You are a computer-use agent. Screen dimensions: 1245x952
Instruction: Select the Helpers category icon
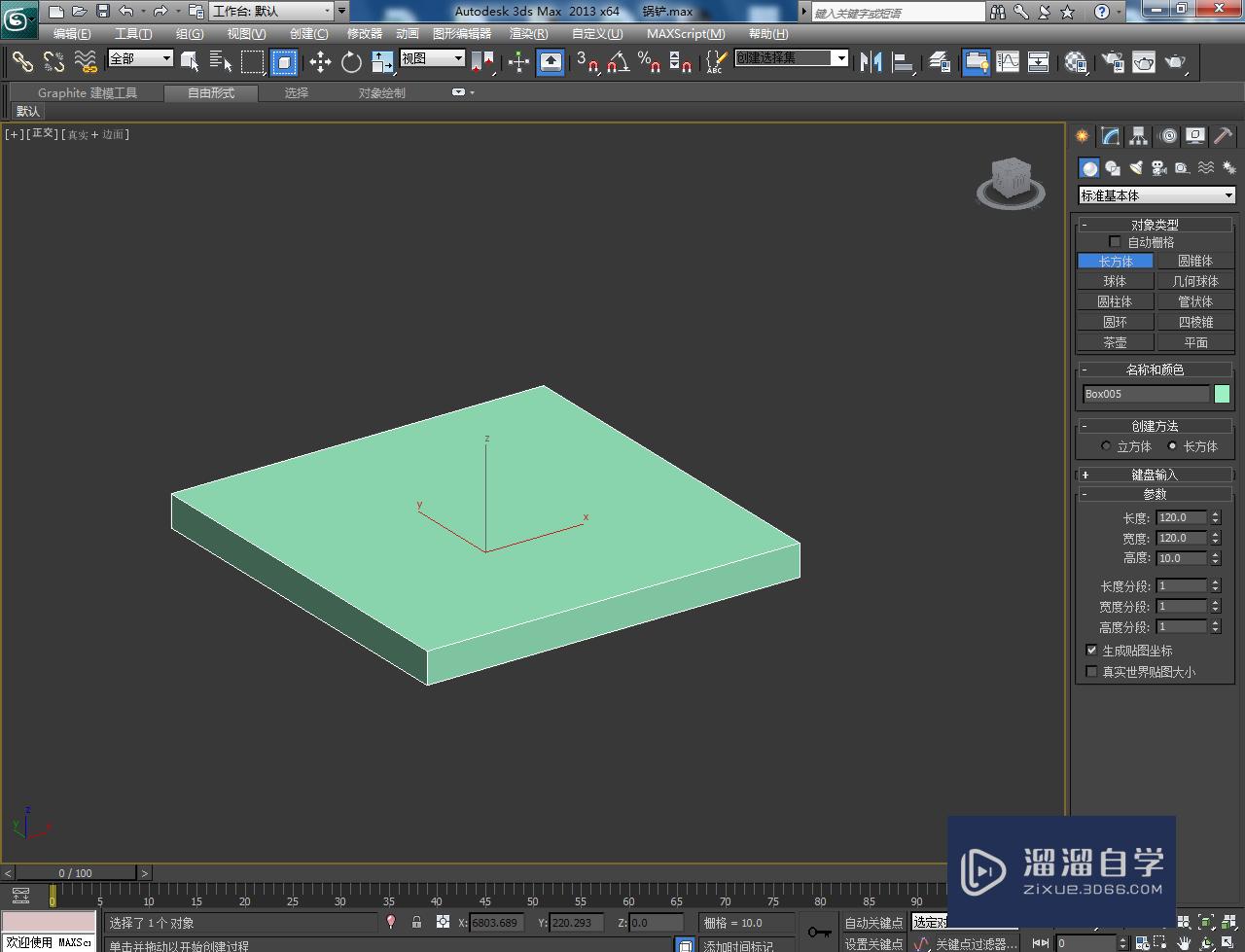point(1182,168)
